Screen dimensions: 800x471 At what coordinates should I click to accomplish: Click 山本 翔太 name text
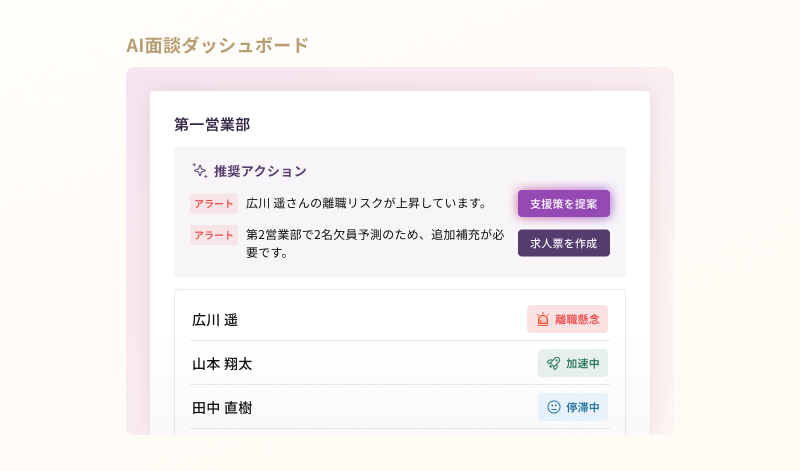(222, 364)
